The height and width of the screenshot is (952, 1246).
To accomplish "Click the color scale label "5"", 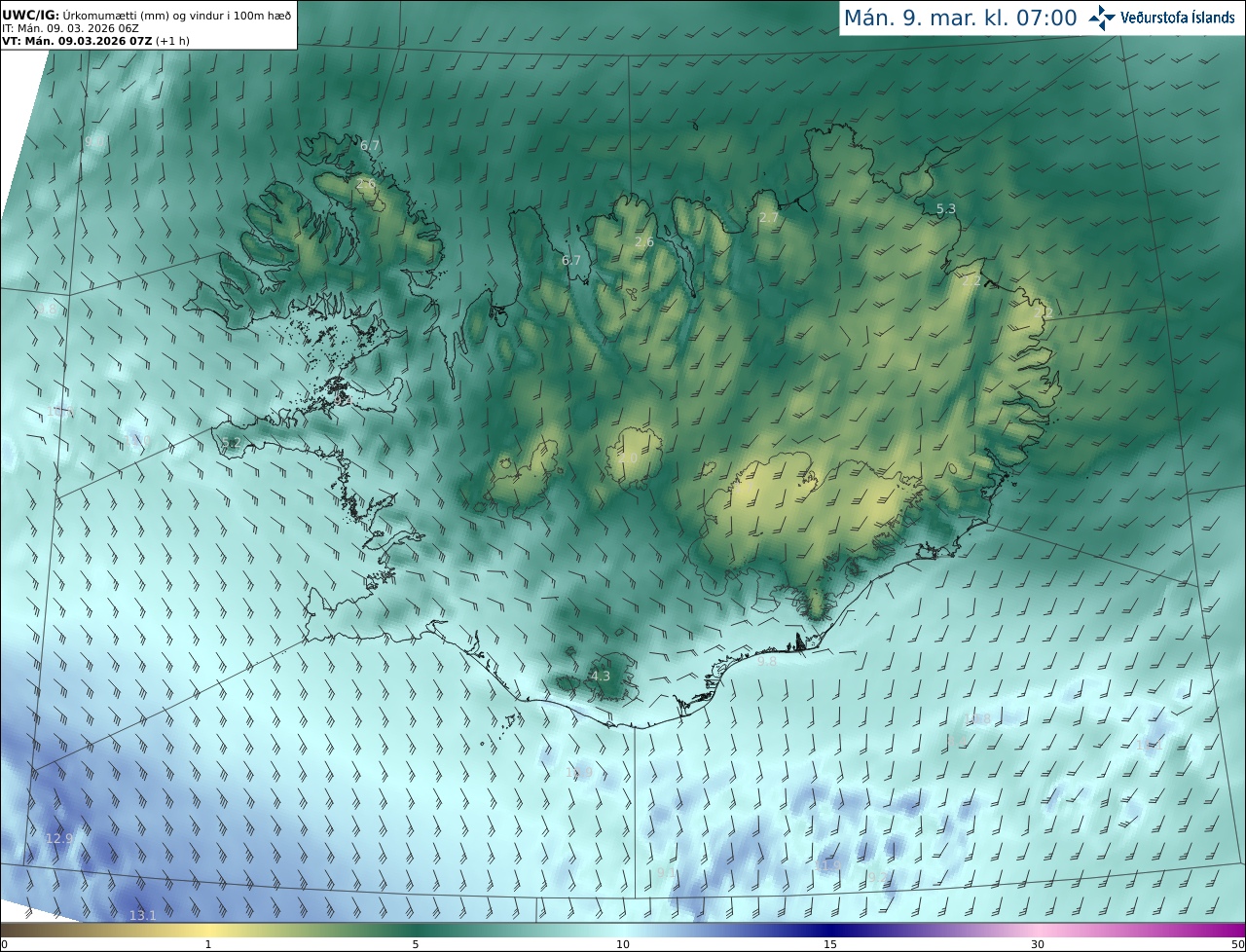I will 416,944.
